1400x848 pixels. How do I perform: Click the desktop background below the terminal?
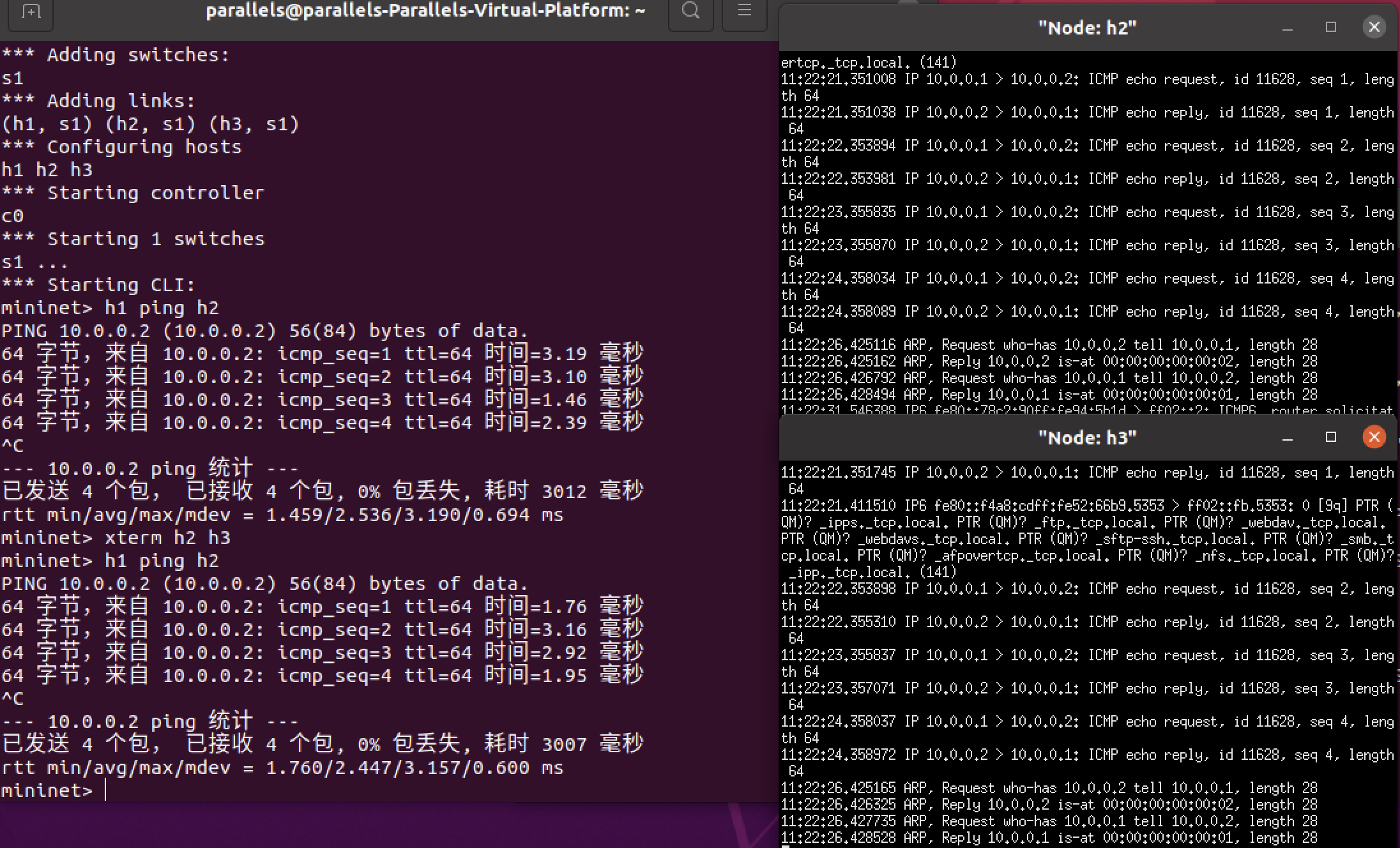[x=383, y=825]
